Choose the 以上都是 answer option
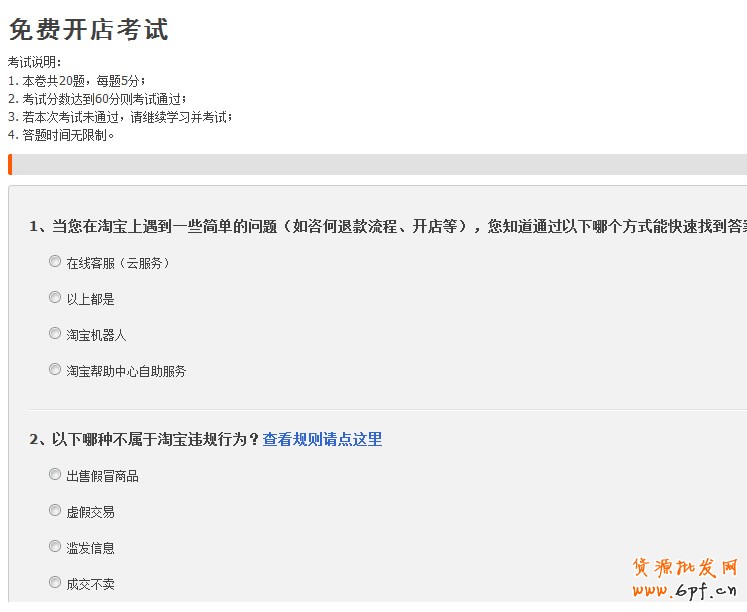 [x=55, y=298]
